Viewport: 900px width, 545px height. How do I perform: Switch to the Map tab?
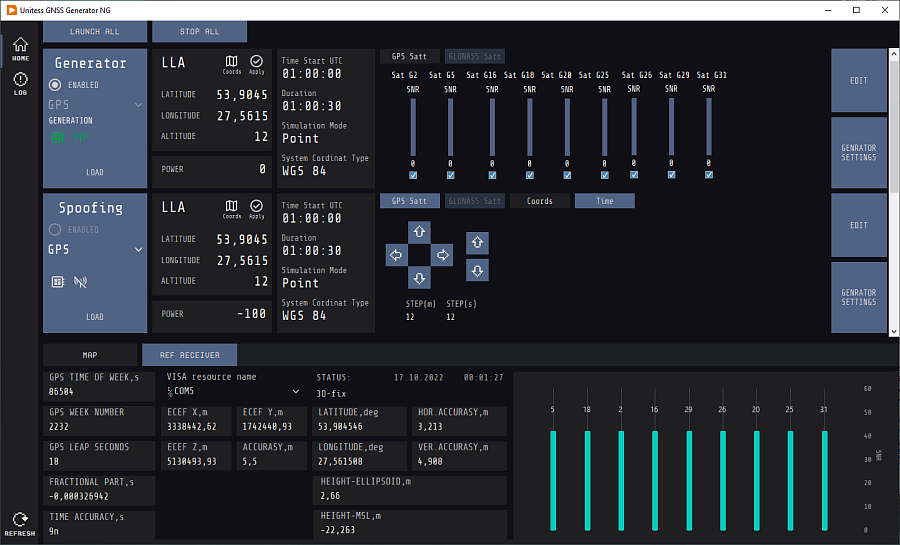[x=89, y=355]
